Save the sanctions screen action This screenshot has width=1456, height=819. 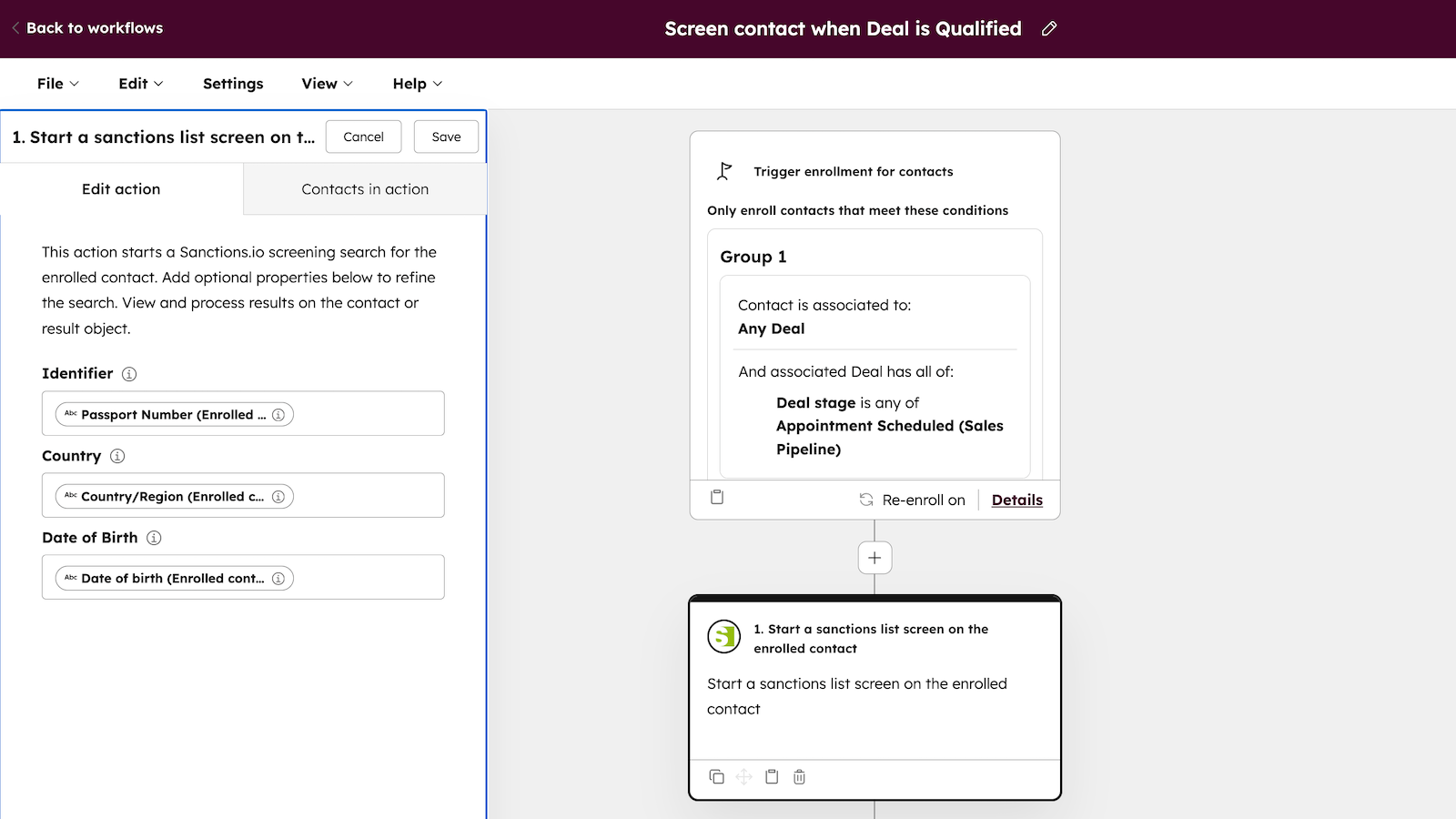coord(445,136)
